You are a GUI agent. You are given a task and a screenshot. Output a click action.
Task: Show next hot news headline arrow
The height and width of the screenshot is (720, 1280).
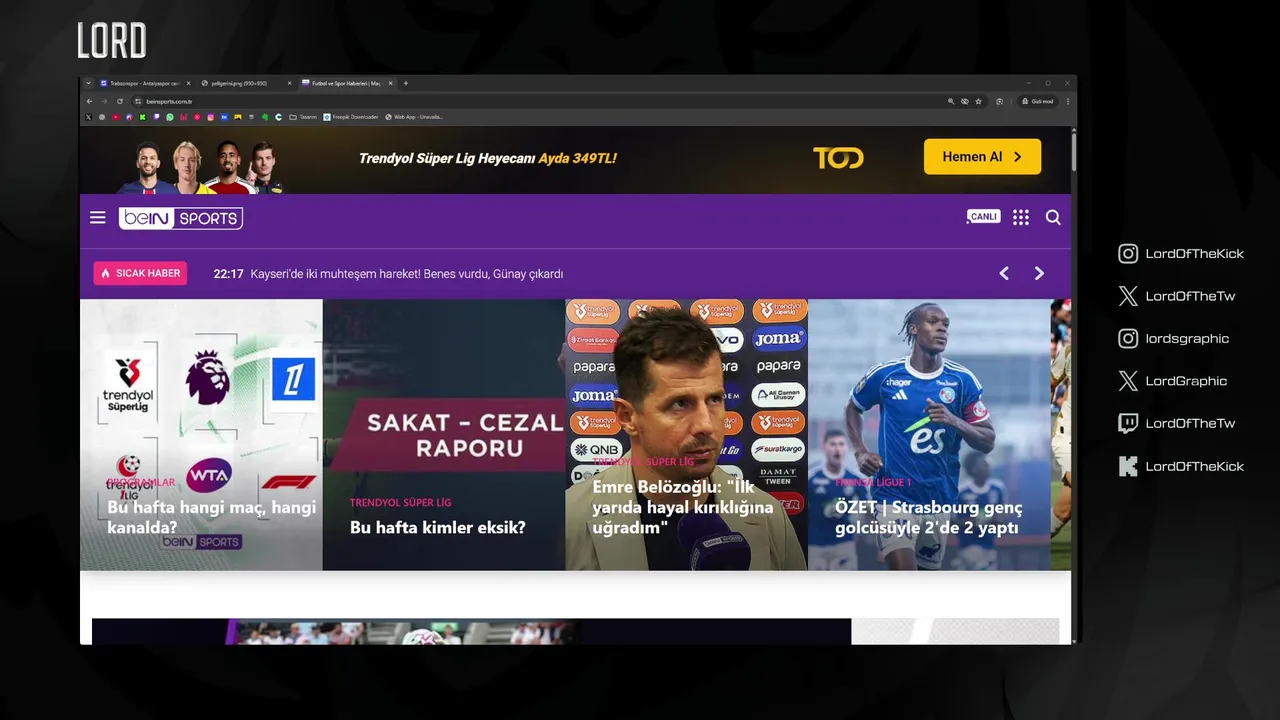(x=1039, y=273)
